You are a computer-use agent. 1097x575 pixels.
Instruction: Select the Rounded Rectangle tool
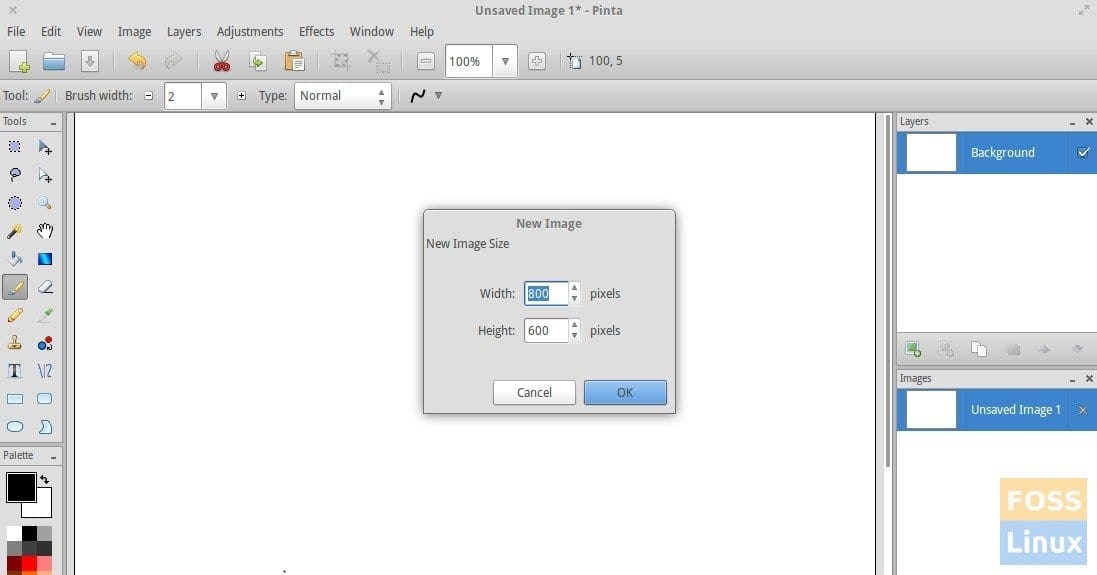tap(45, 399)
